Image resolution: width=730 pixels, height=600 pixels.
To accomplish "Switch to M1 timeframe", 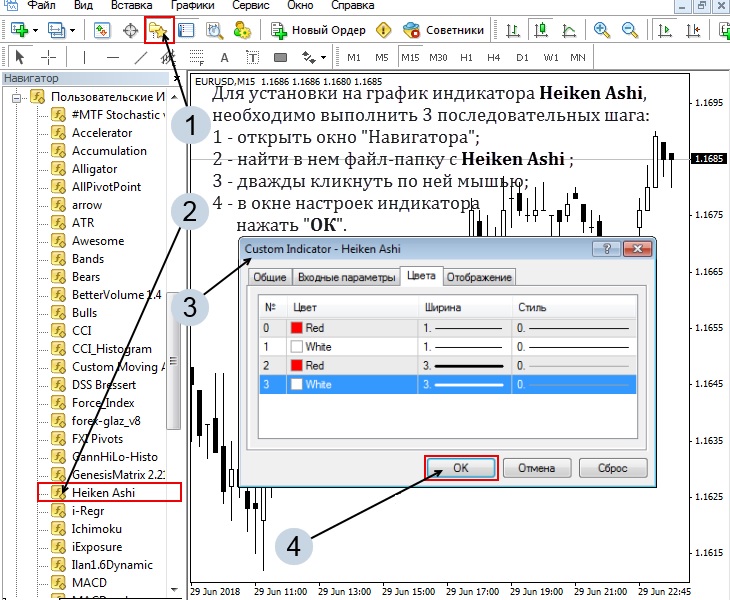I will coord(354,58).
